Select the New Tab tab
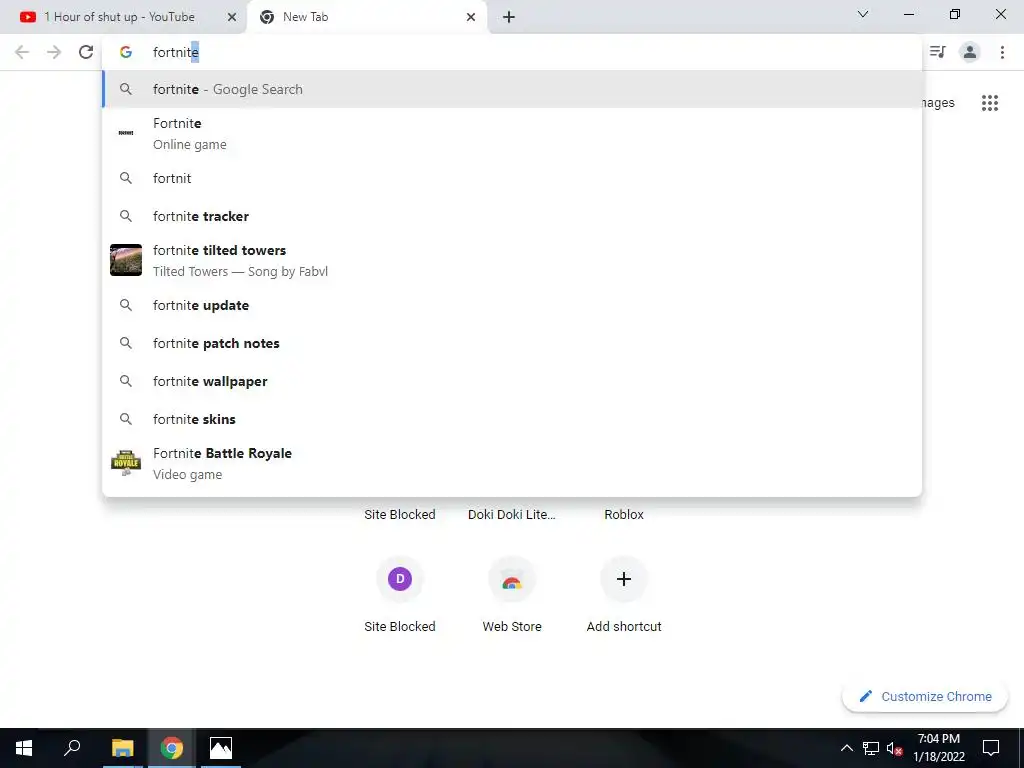This screenshot has width=1024, height=768. [x=366, y=17]
